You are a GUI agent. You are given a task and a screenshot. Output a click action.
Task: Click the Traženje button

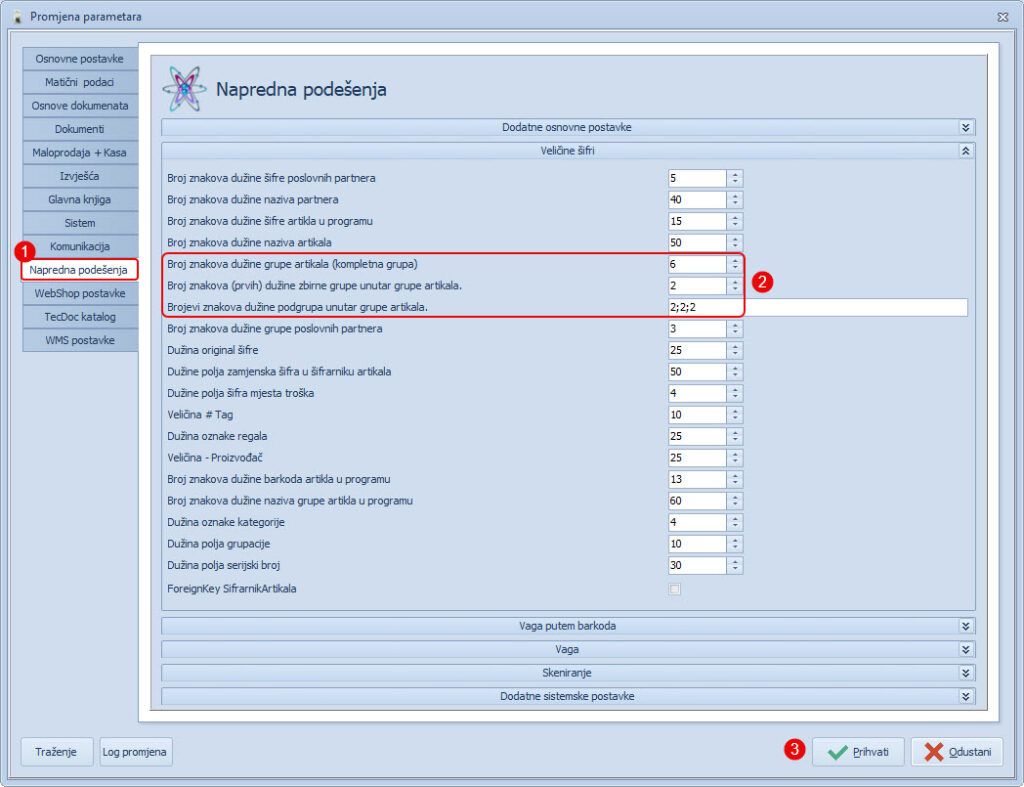point(57,752)
